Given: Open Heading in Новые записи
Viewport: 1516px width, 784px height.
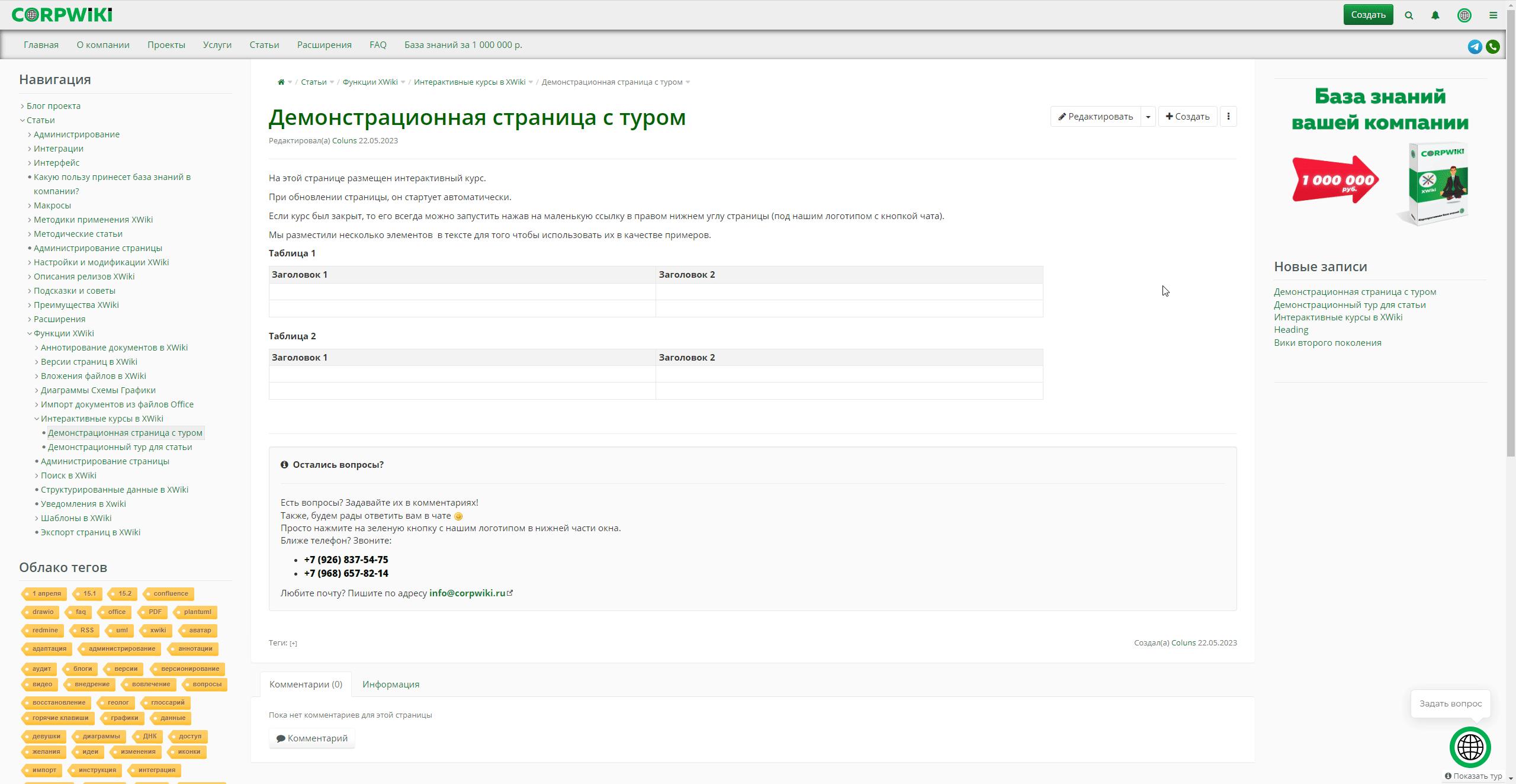Looking at the screenshot, I should 1291,330.
